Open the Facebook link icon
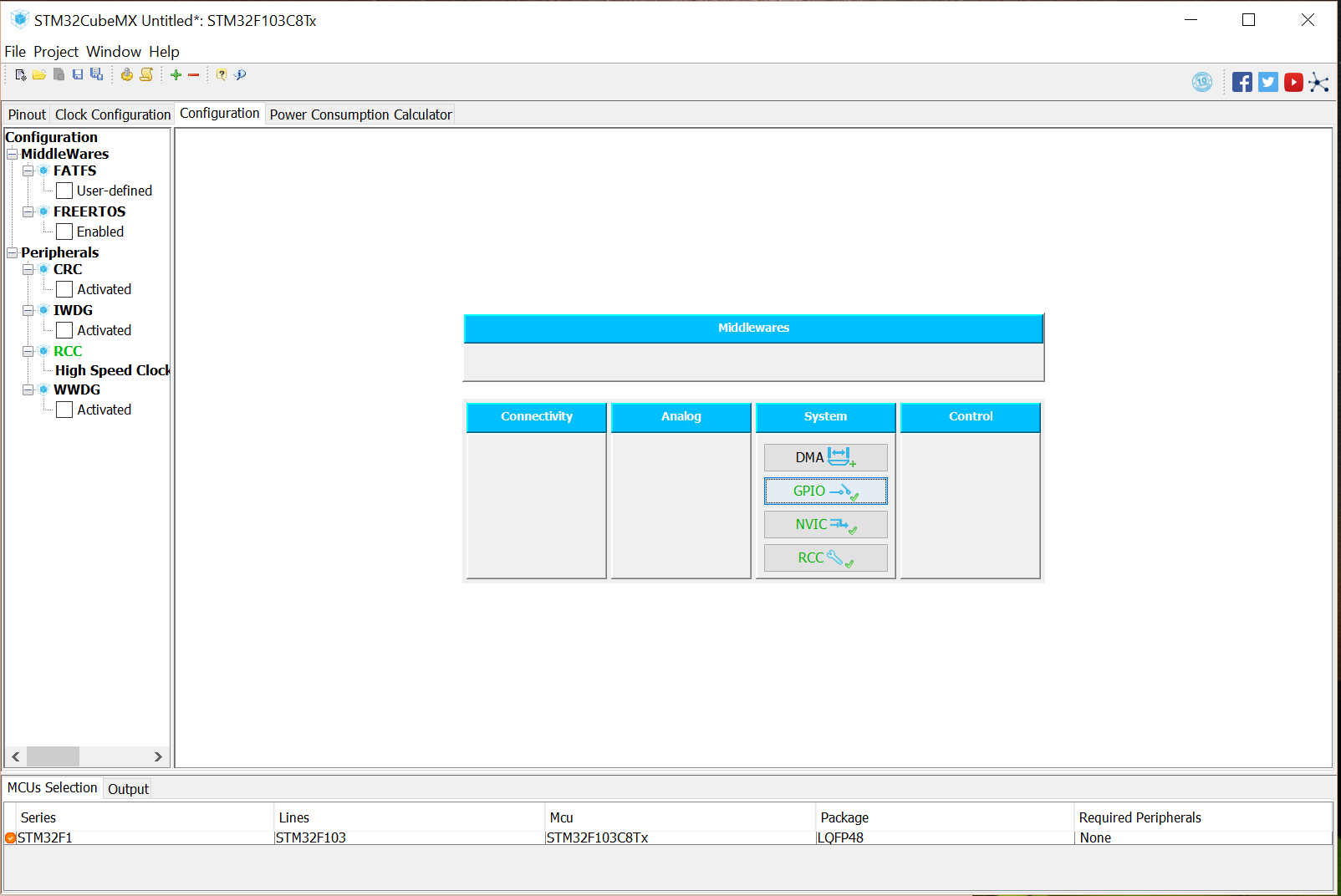 1242,82
